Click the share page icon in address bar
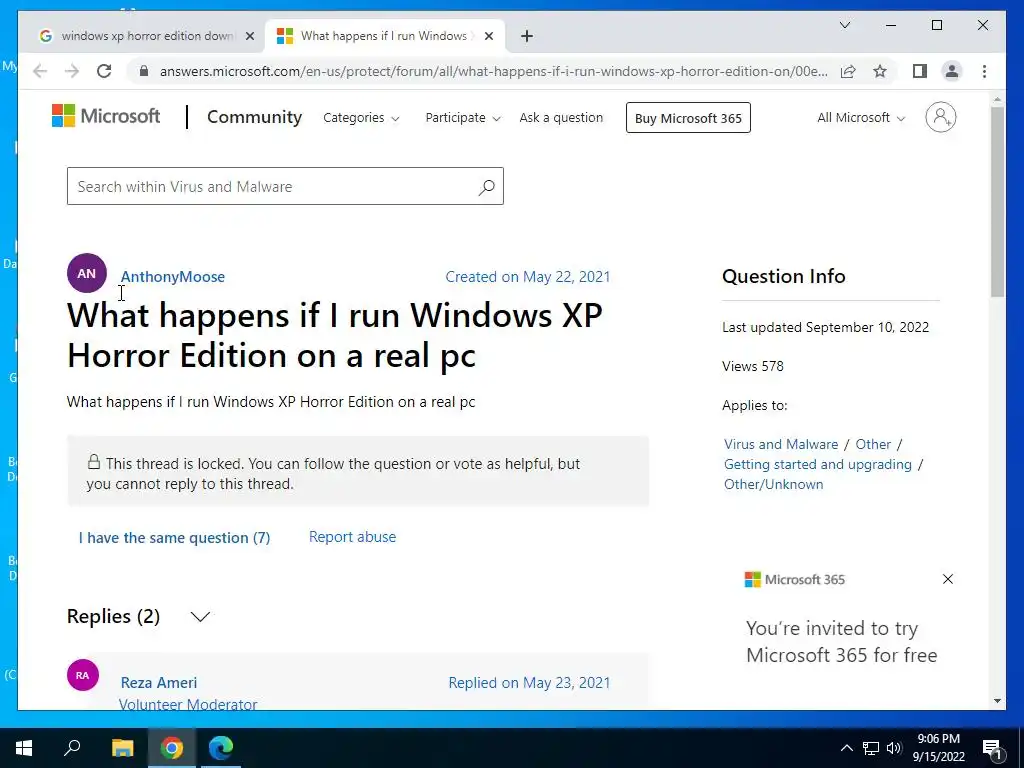 click(848, 71)
